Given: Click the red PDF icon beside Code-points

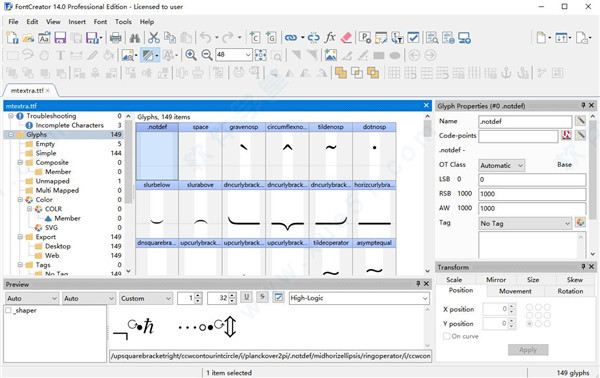Looking at the screenshot, I should [566, 135].
